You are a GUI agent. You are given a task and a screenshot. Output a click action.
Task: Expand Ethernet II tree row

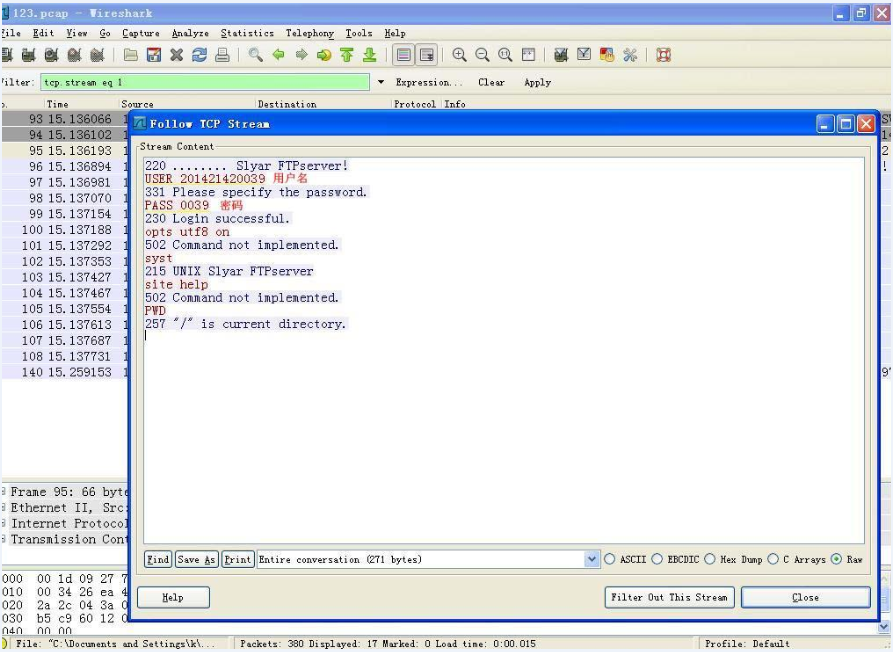click(4, 507)
